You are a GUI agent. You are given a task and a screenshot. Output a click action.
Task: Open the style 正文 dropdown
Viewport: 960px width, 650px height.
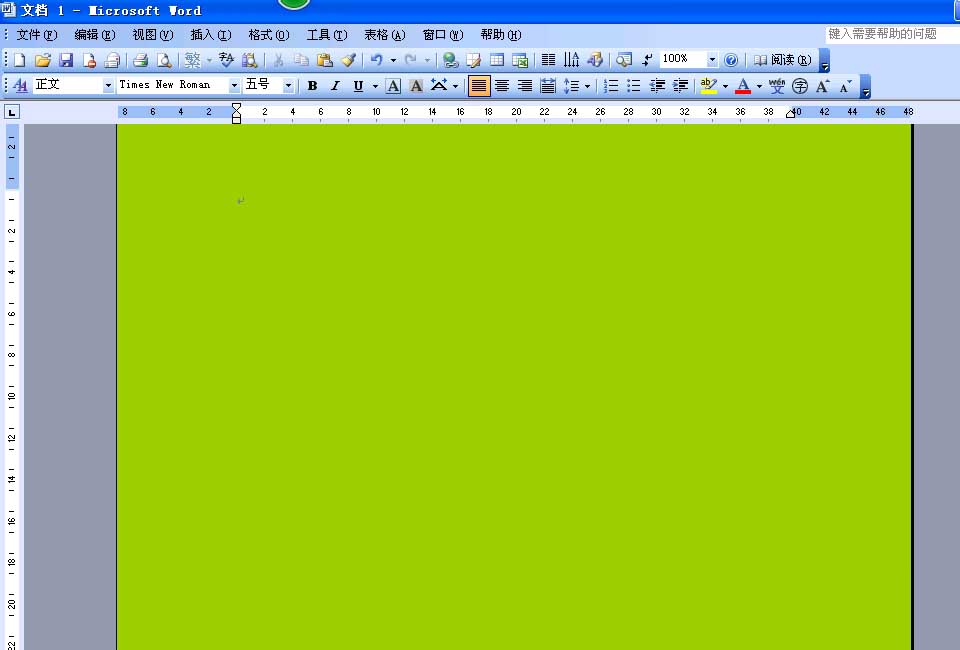108,86
